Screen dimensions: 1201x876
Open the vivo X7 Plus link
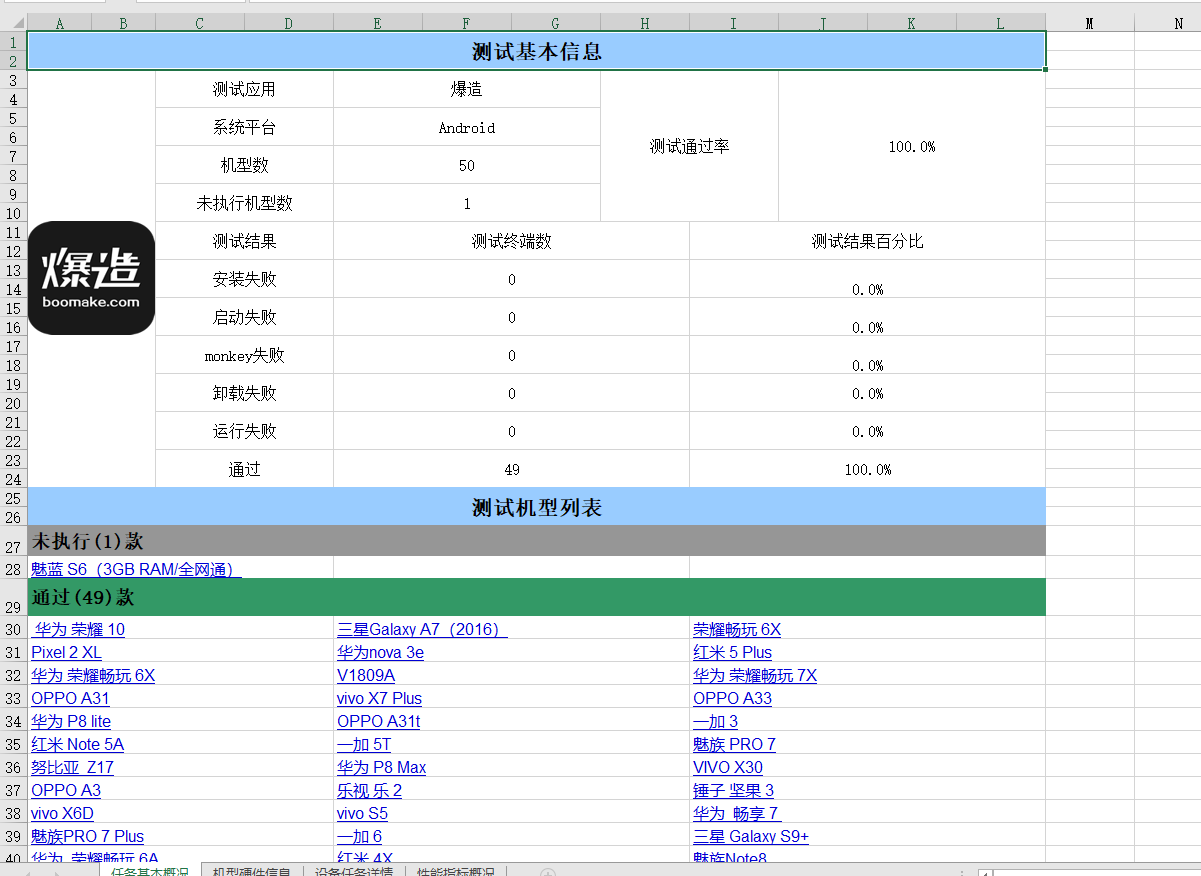tap(379, 698)
